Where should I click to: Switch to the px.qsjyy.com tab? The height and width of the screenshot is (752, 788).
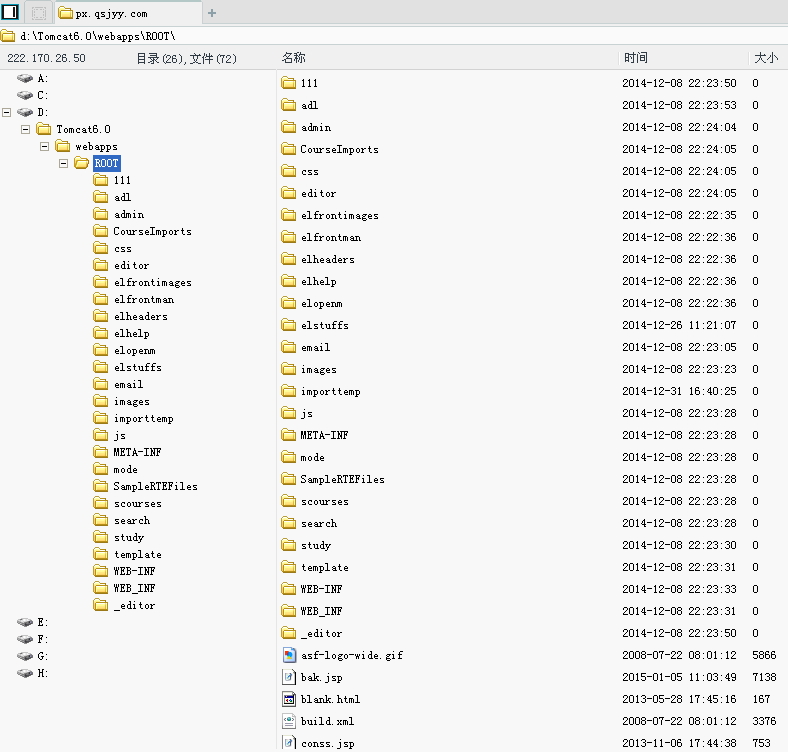click(128, 13)
